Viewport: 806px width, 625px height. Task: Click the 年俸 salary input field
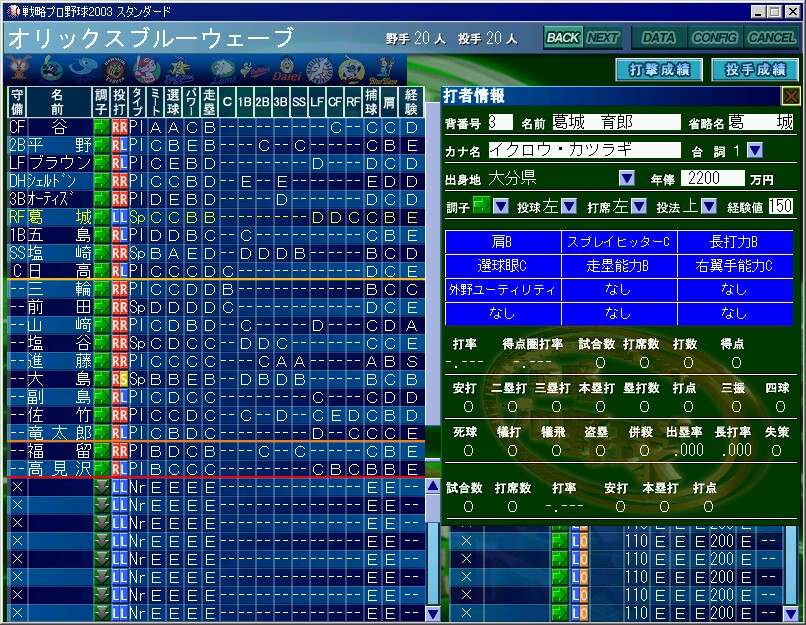point(713,178)
